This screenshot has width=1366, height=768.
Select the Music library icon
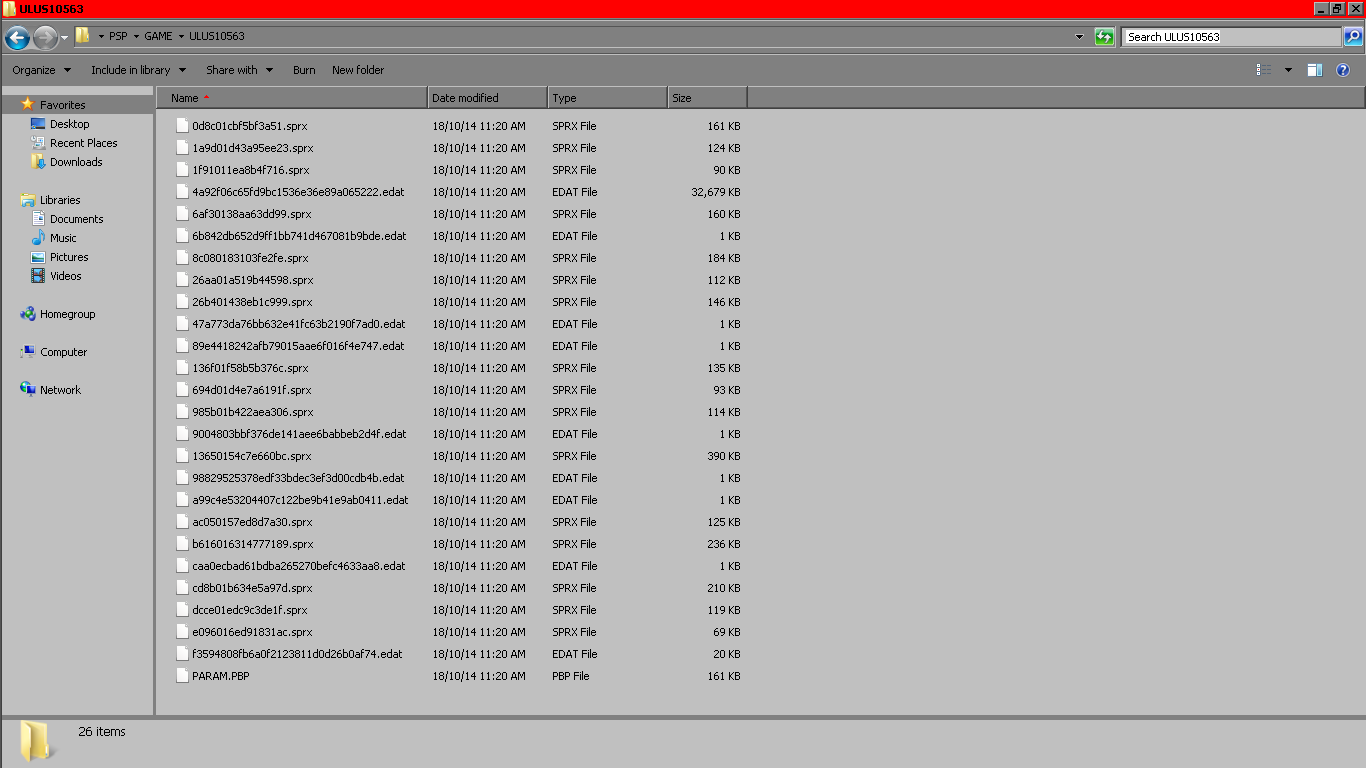[x=38, y=238]
